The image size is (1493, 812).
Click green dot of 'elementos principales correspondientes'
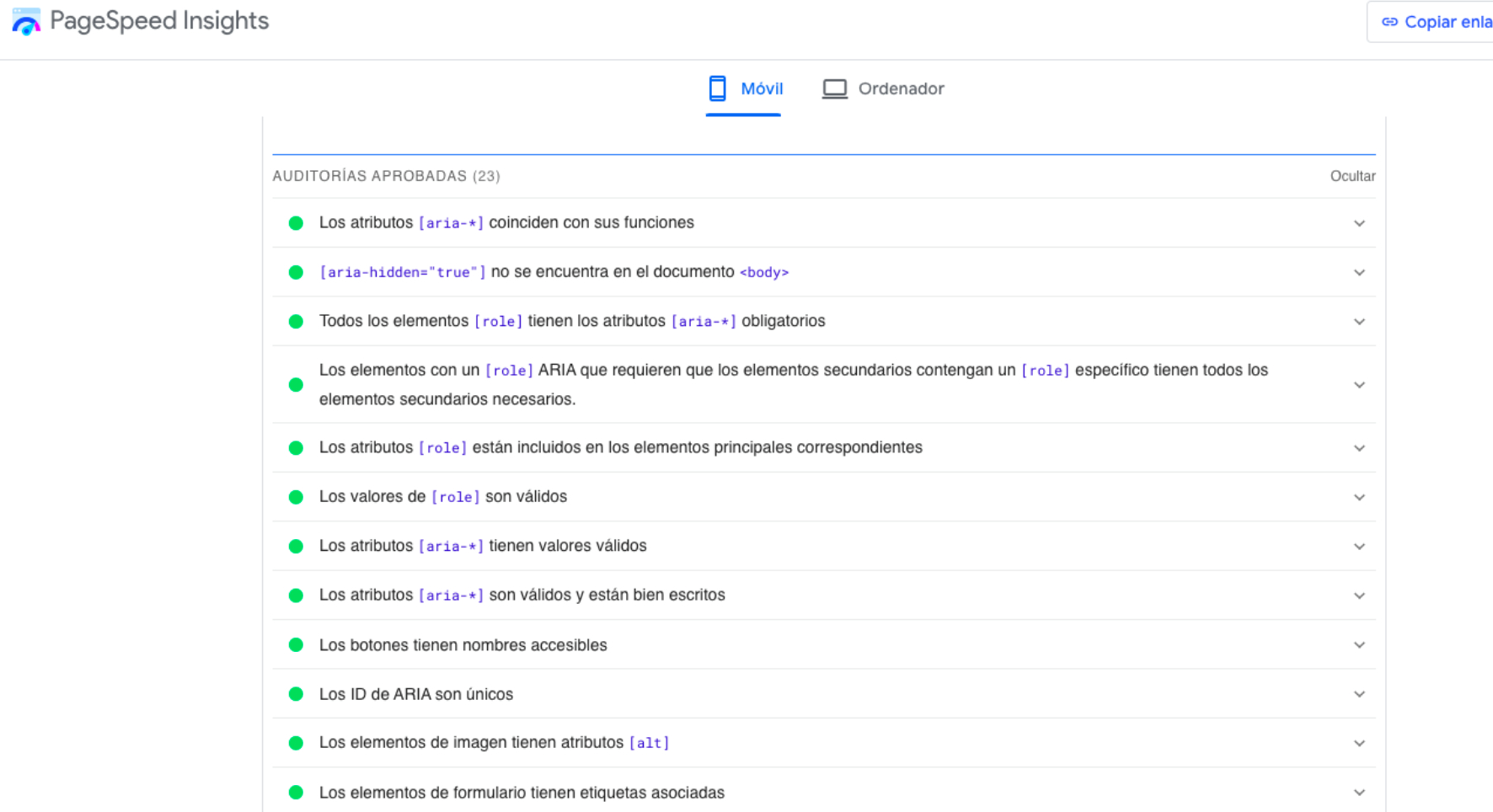[296, 448]
